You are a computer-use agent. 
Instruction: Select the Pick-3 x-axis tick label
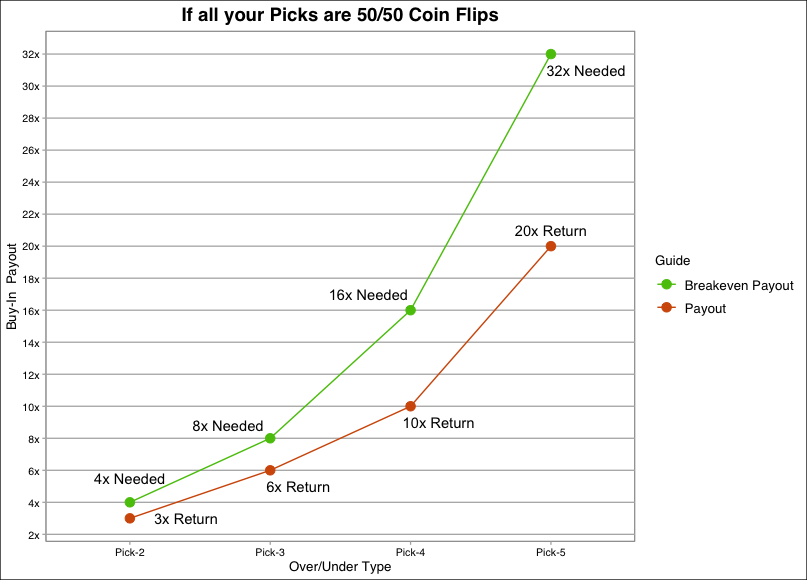coord(270,552)
